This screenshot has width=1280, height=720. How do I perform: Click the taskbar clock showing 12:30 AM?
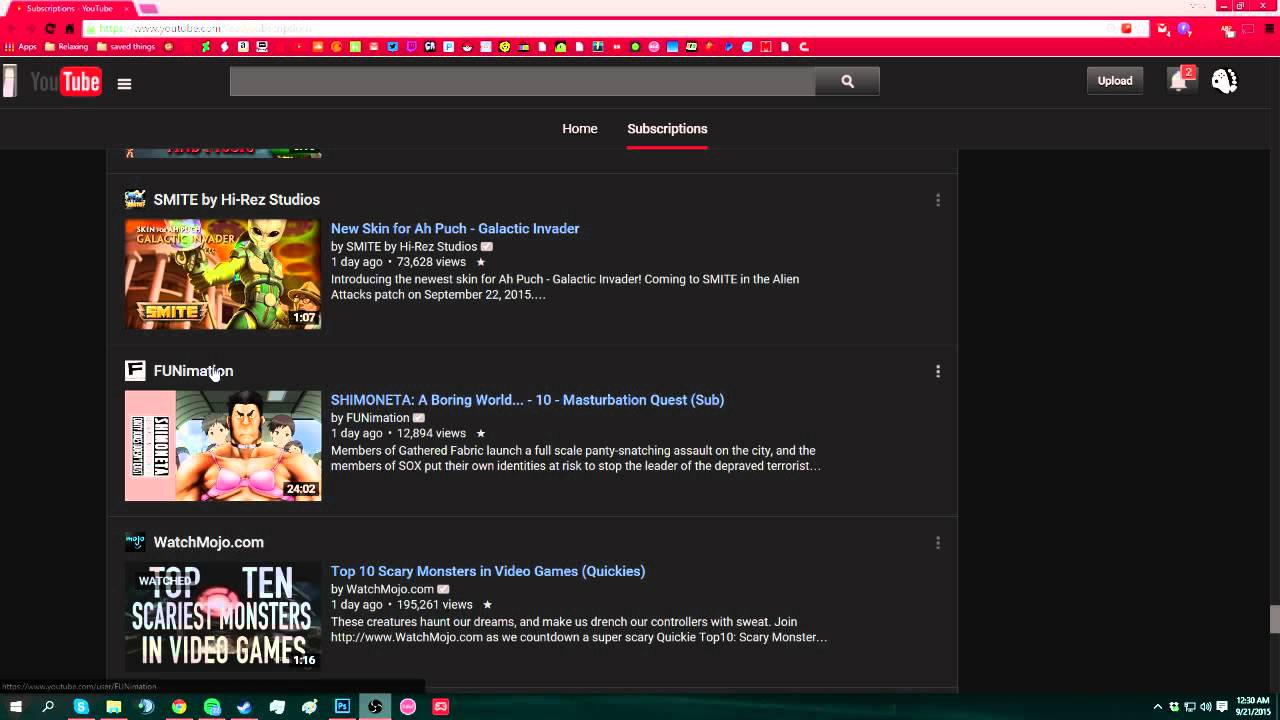pos(1253,706)
